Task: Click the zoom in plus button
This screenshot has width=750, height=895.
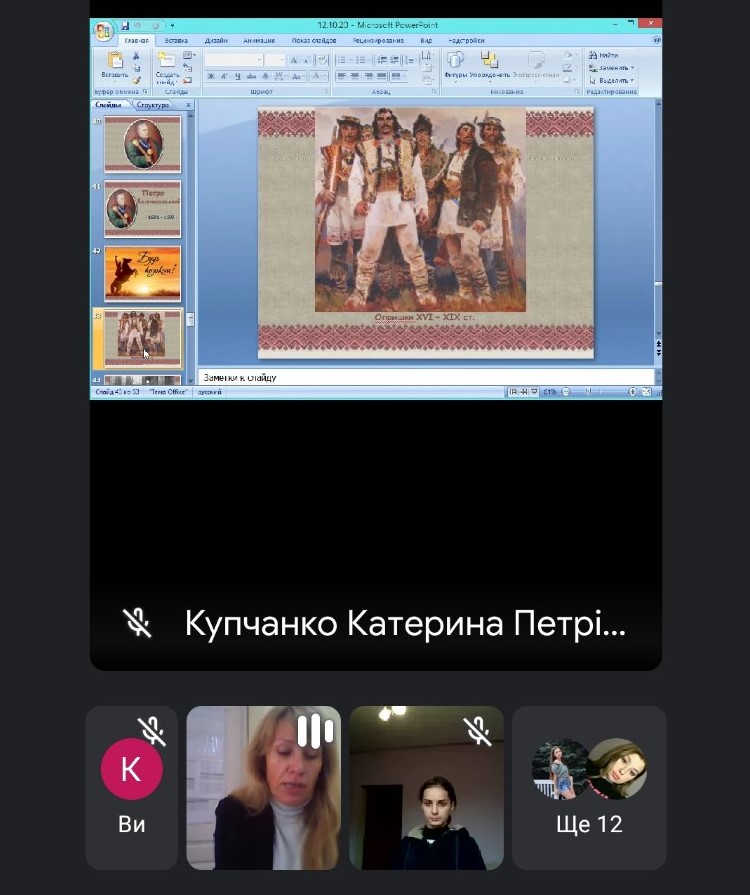Action: point(632,392)
